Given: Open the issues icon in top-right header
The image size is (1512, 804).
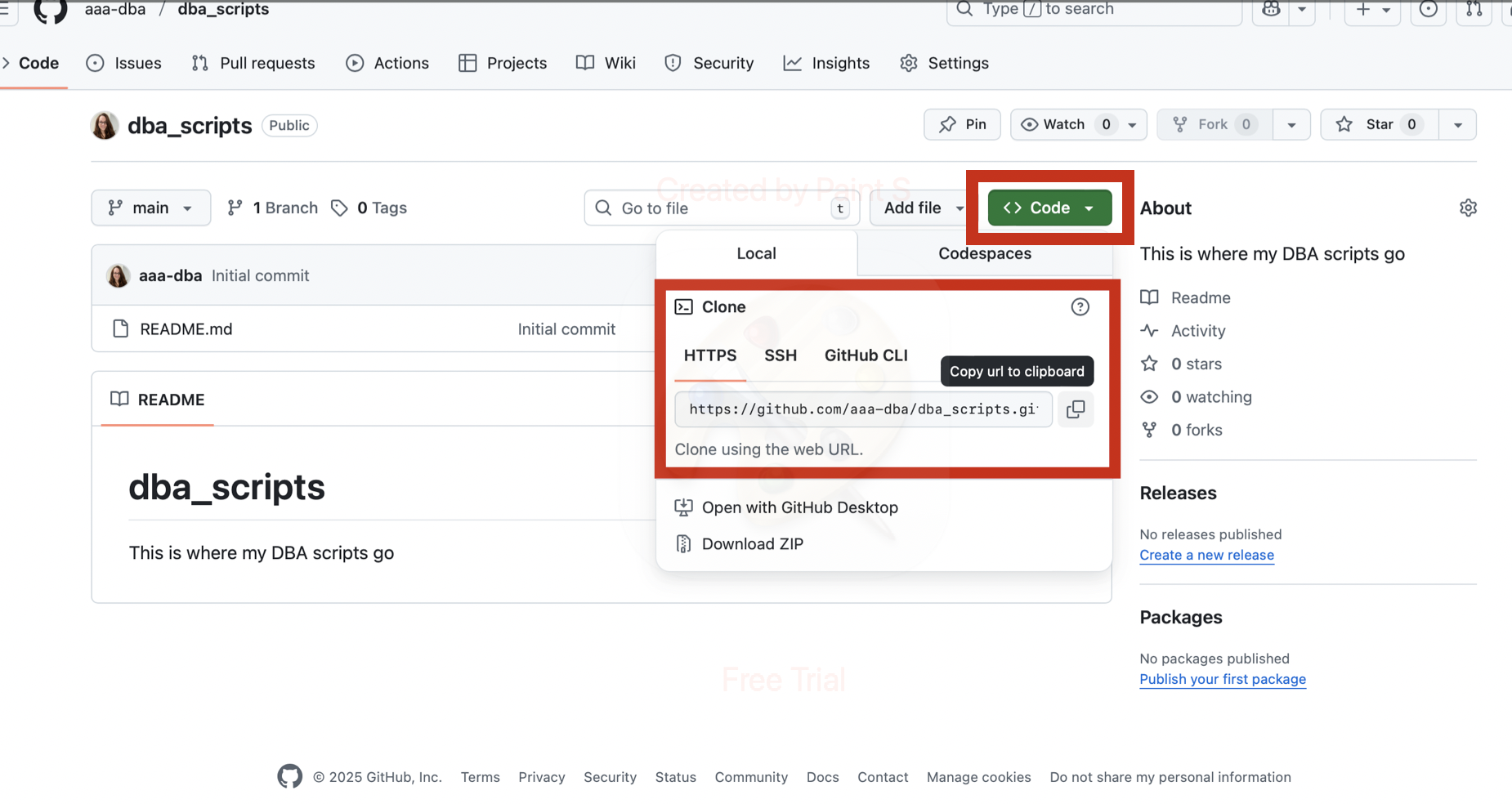Looking at the screenshot, I should click(x=1428, y=10).
